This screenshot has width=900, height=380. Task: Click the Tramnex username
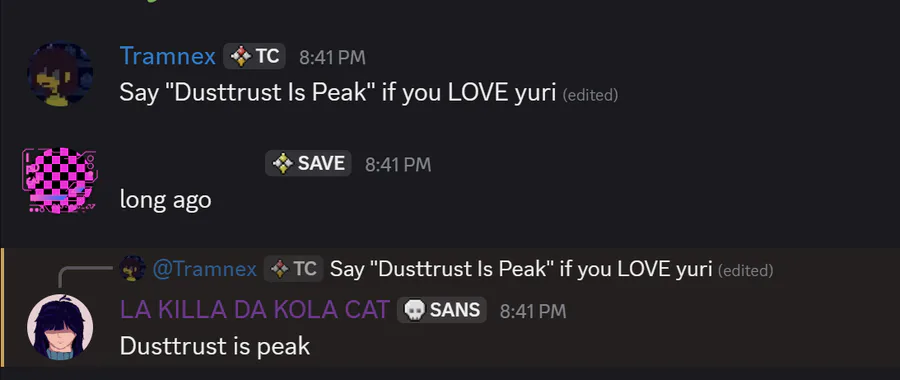click(x=168, y=56)
